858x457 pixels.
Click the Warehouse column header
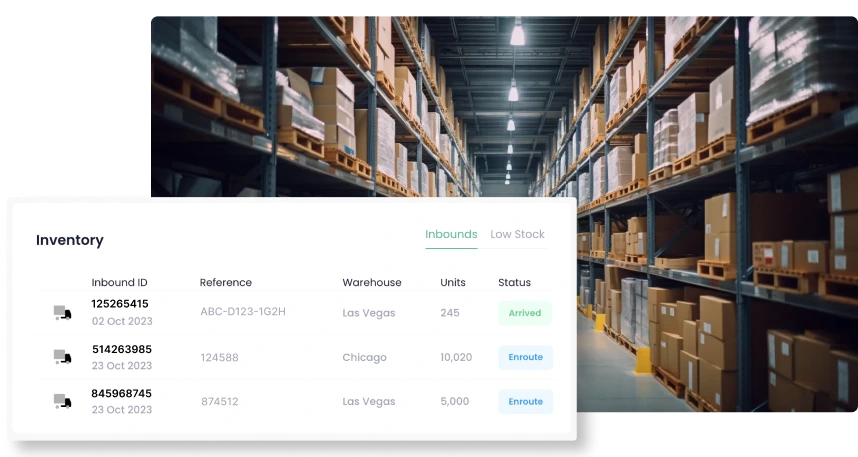[372, 282]
